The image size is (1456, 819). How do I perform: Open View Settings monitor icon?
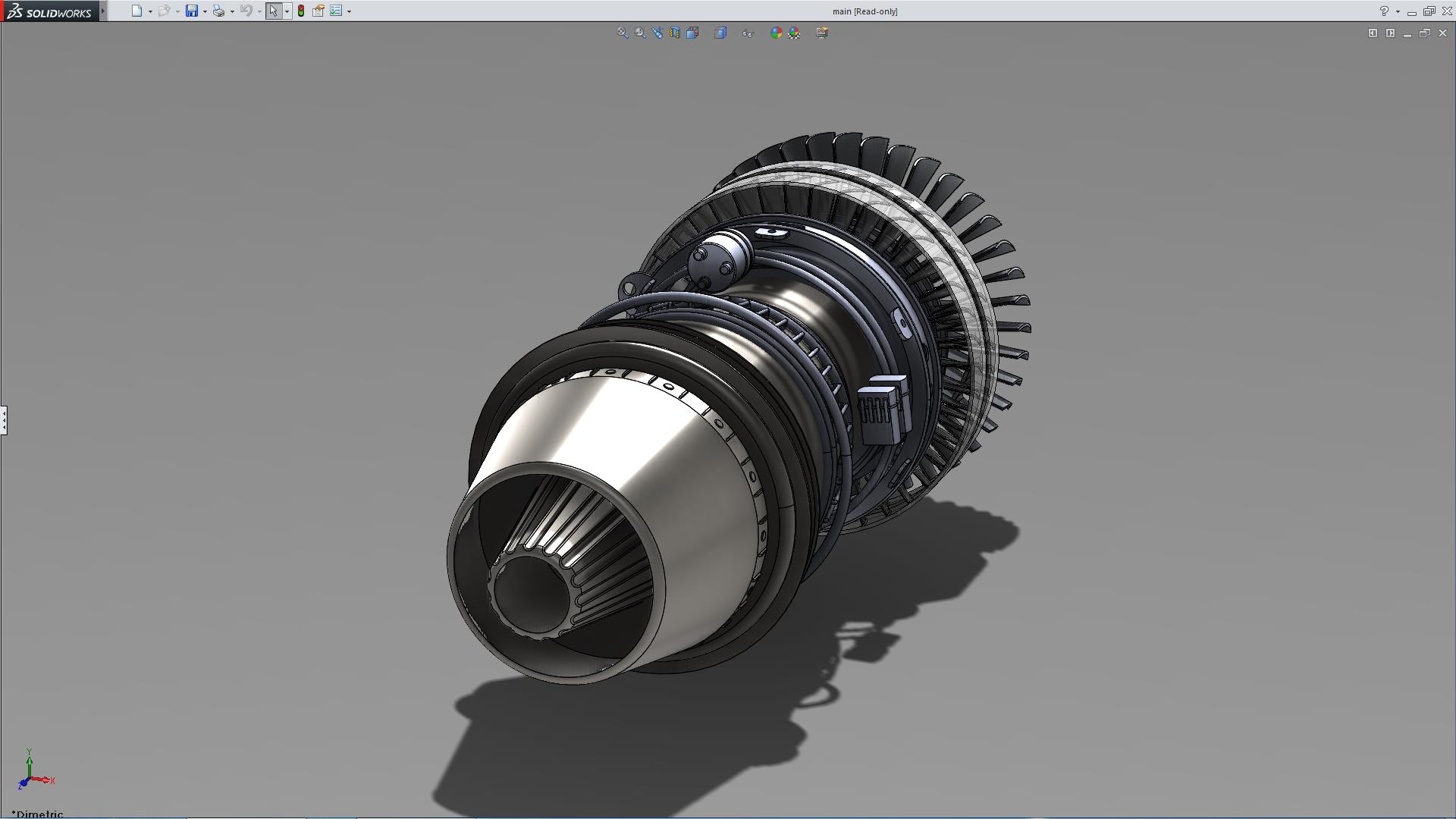click(x=822, y=33)
